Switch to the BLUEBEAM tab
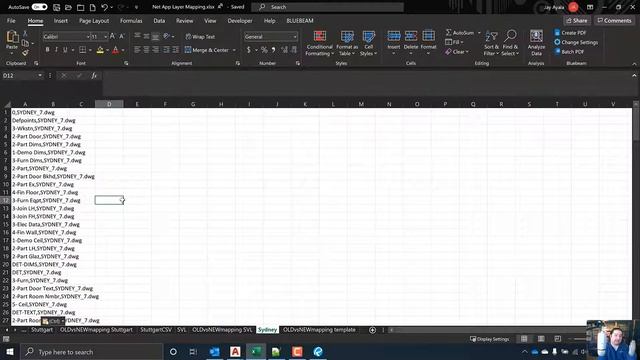This screenshot has width=640, height=360. tap(300, 20)
